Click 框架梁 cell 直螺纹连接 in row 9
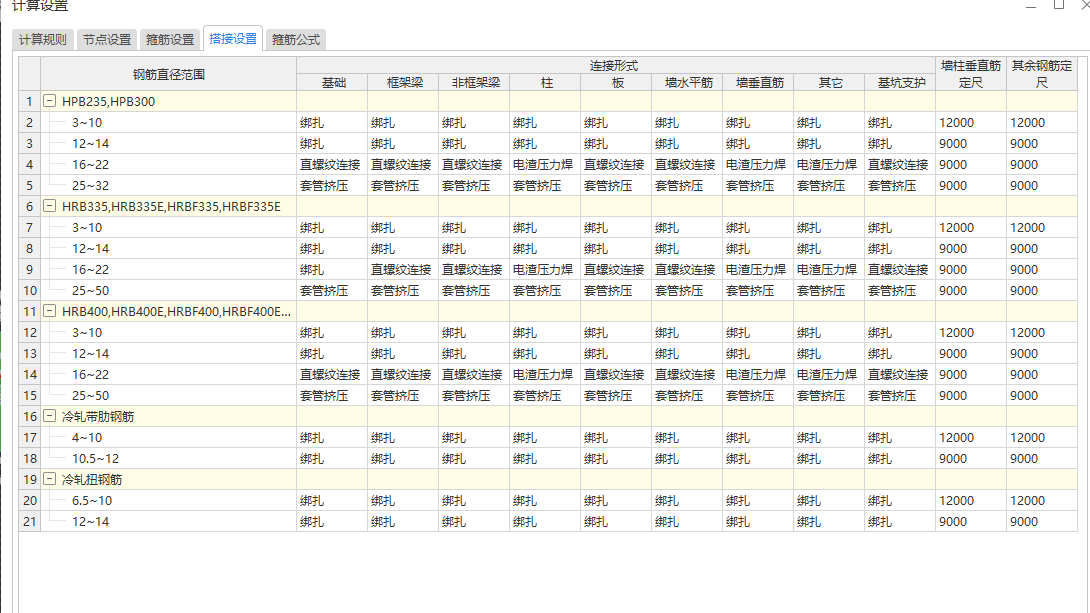The width and height of the screenshot is (1090, 613). pos(401,270)
